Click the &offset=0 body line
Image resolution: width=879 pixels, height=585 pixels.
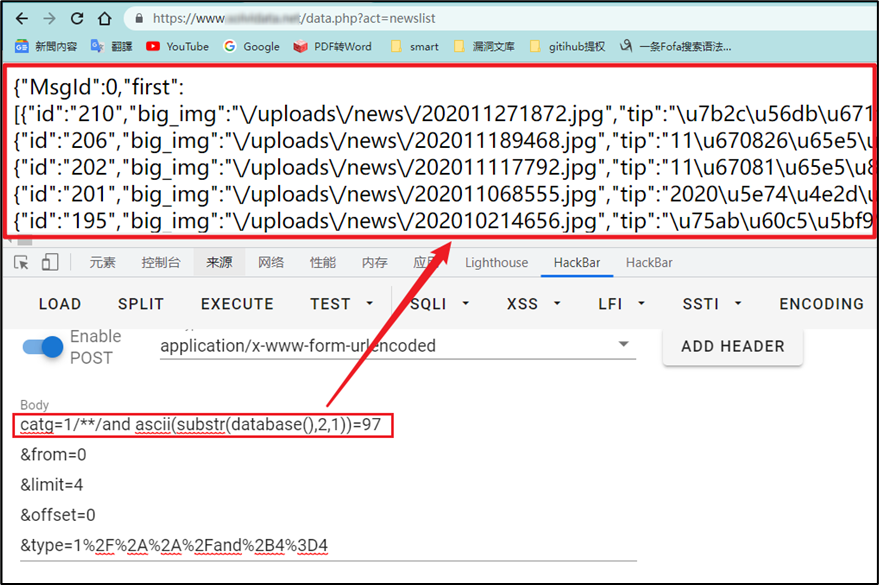[58, 515]
